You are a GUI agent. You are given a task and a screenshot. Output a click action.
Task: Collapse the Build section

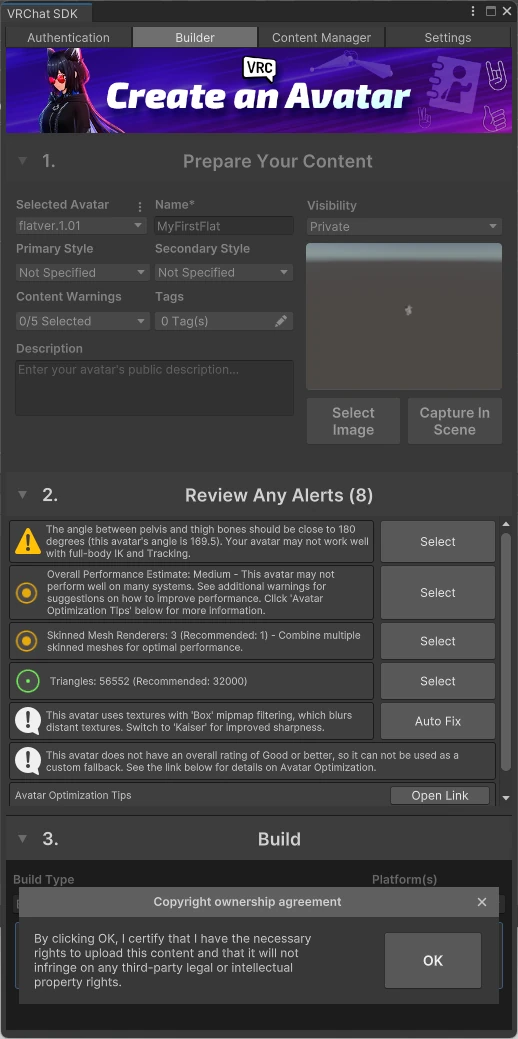pos(23,839)
